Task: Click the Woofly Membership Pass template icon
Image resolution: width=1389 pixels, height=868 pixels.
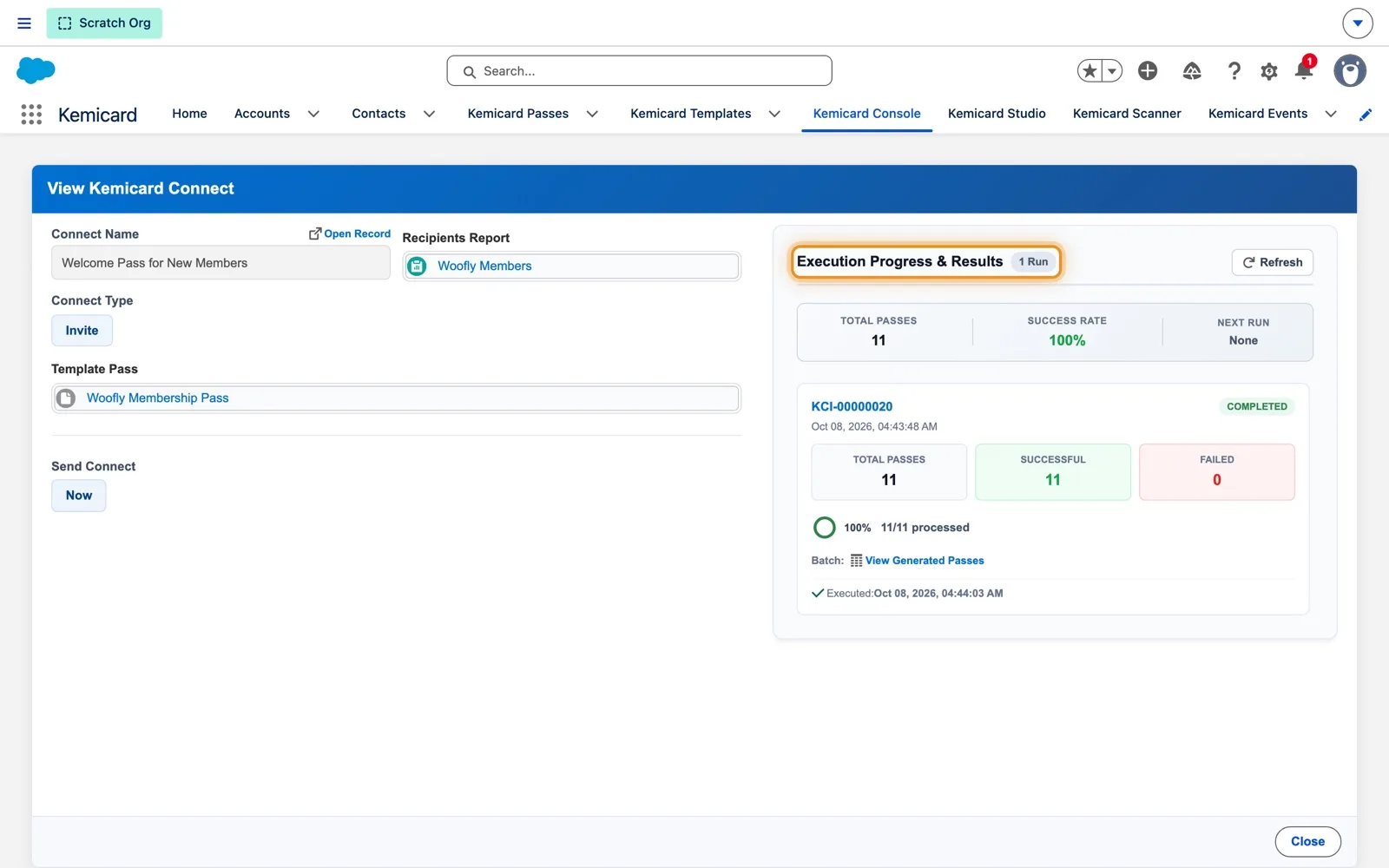Action: point(65,398)
